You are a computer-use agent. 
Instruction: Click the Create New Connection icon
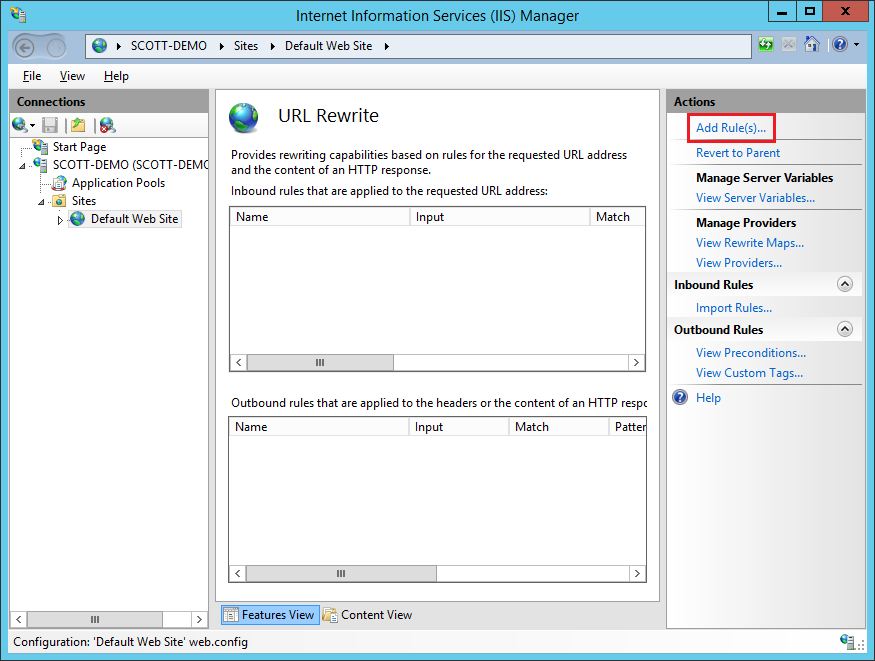click(x=21, y=125)
